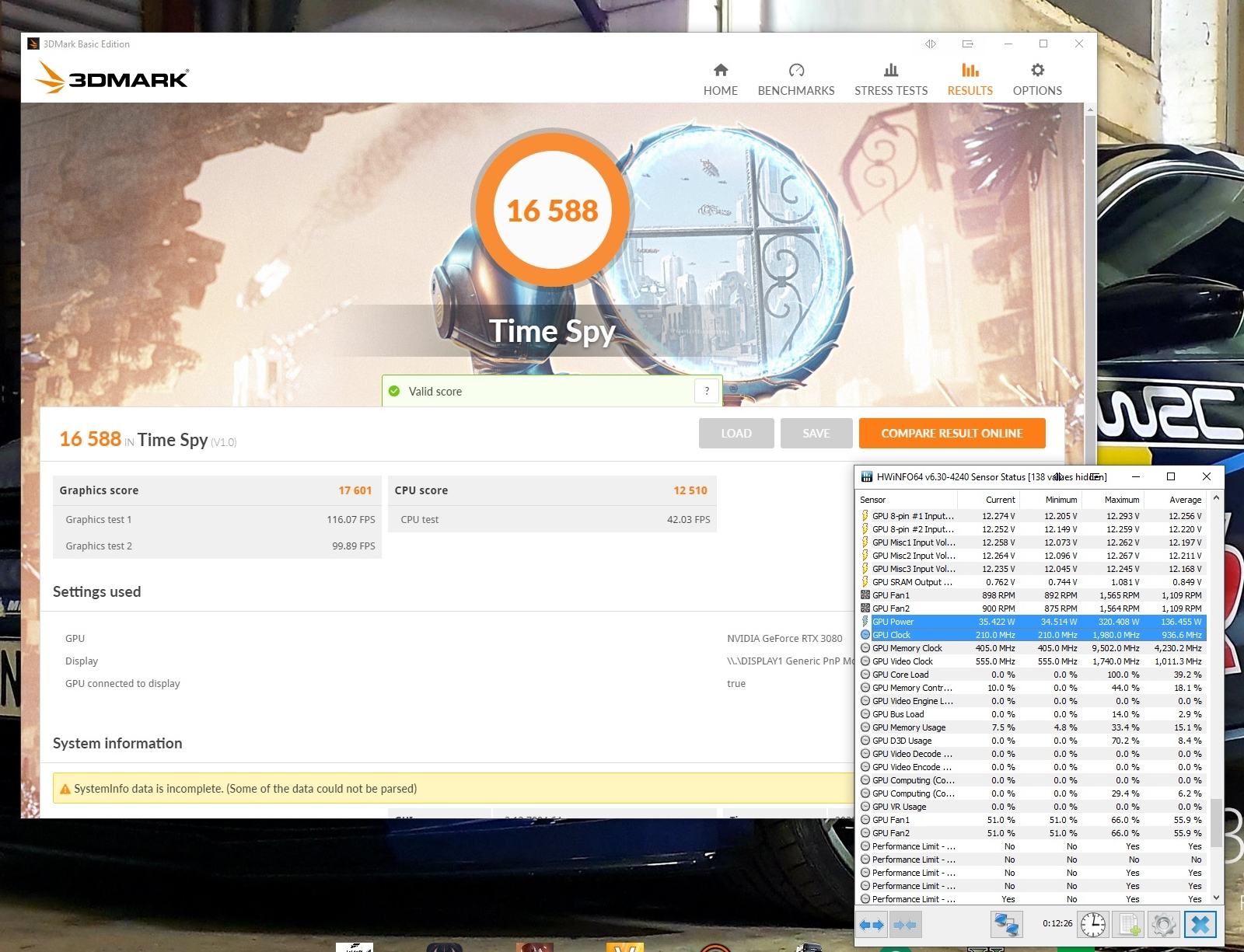Select the GPU Video Engine Load row
This screenshot has width=1244, height=952.
click(x=1031, y=701)
